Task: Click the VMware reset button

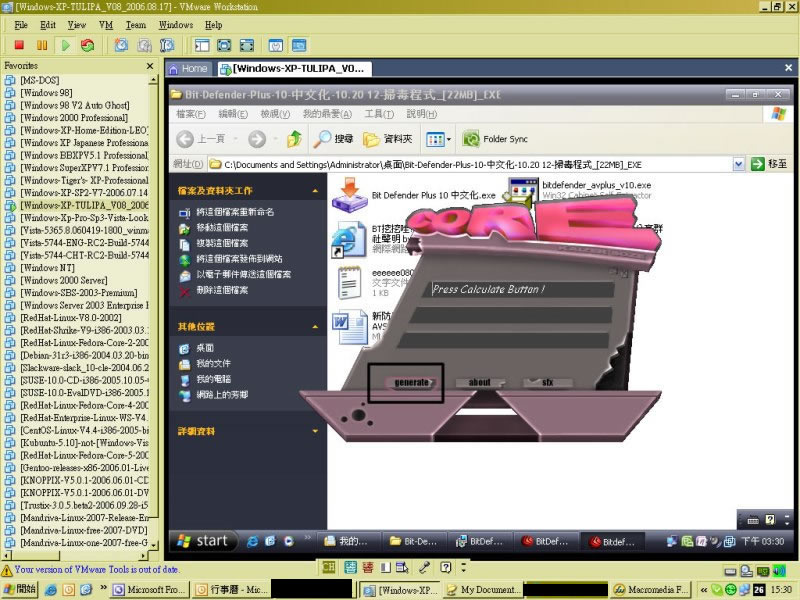Action: pos(88,45)
